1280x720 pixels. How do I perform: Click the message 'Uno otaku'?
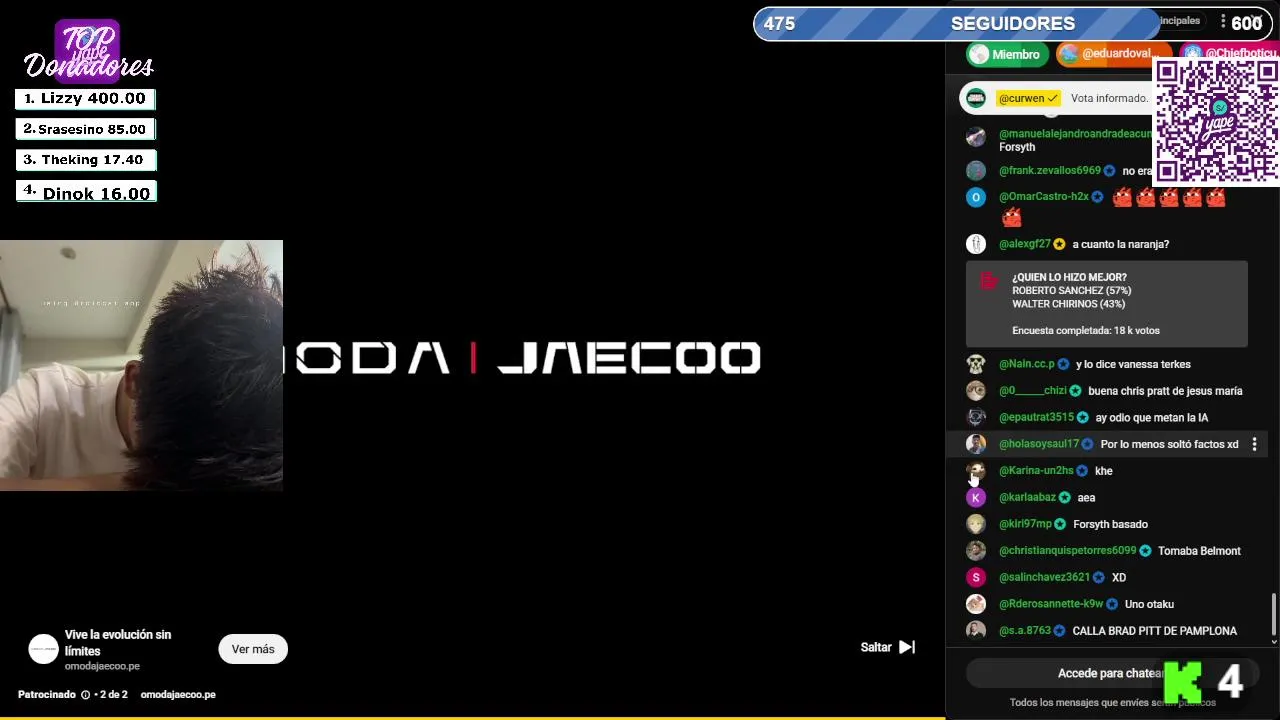(1149, 604)
